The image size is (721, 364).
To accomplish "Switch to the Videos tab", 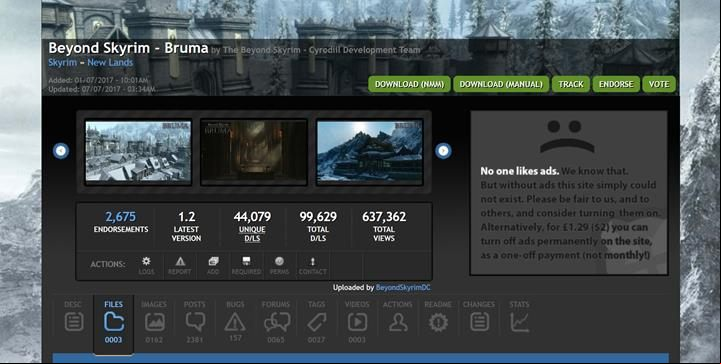I will [x=357, y=322].
